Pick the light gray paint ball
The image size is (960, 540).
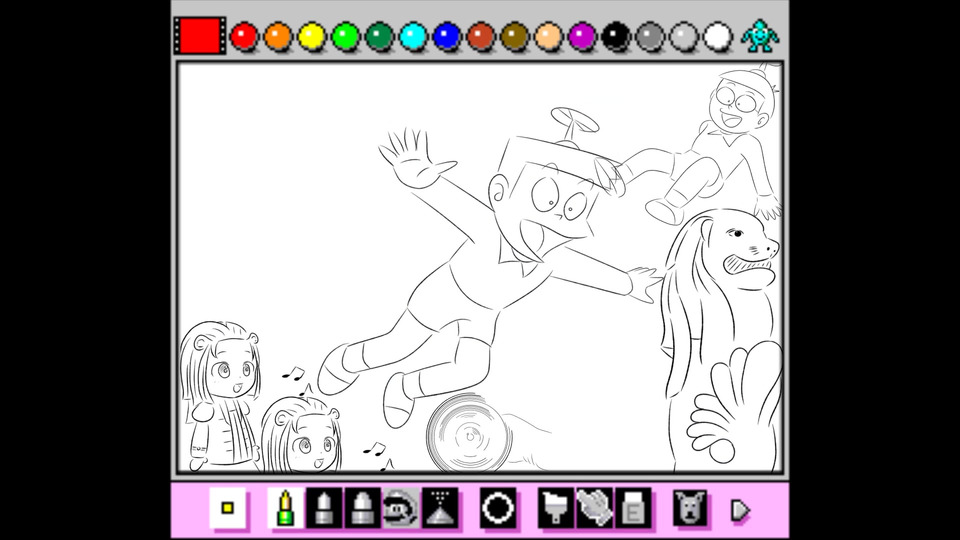(x=683, y=36)
